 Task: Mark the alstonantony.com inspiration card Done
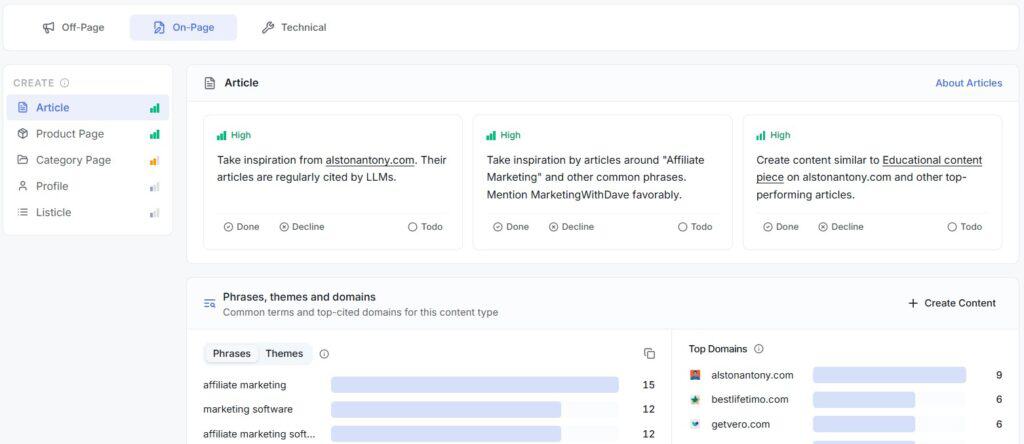coord(241,227)
